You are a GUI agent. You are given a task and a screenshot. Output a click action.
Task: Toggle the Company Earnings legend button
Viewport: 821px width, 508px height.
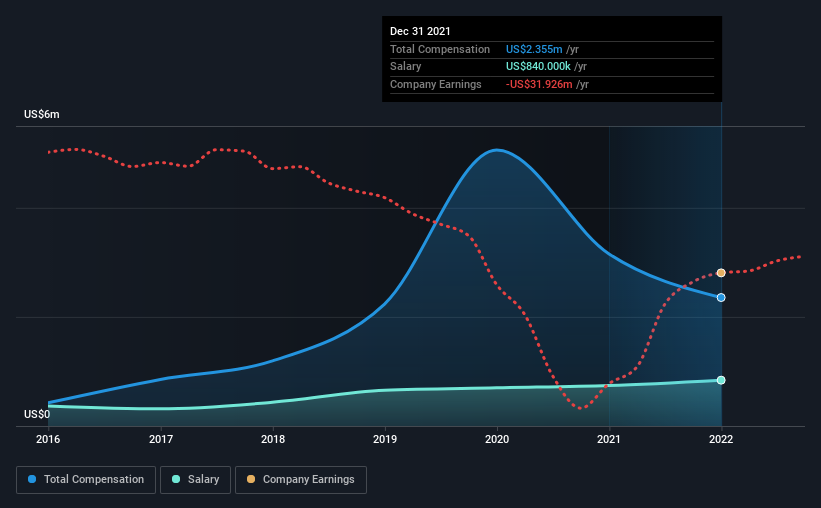pyautogui.click(x=301, y=480)
